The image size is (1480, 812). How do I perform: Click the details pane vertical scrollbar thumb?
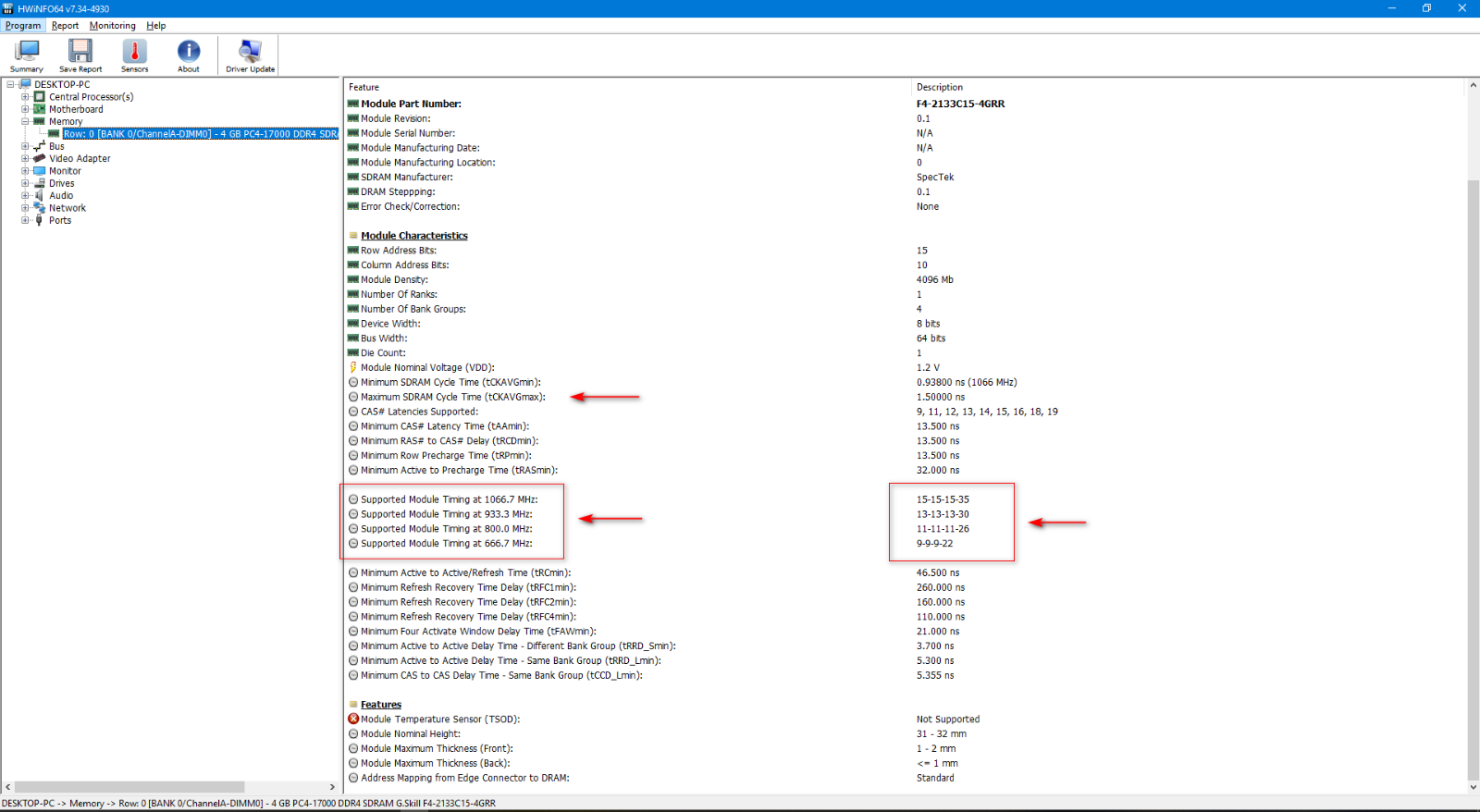pos(1473,480)
